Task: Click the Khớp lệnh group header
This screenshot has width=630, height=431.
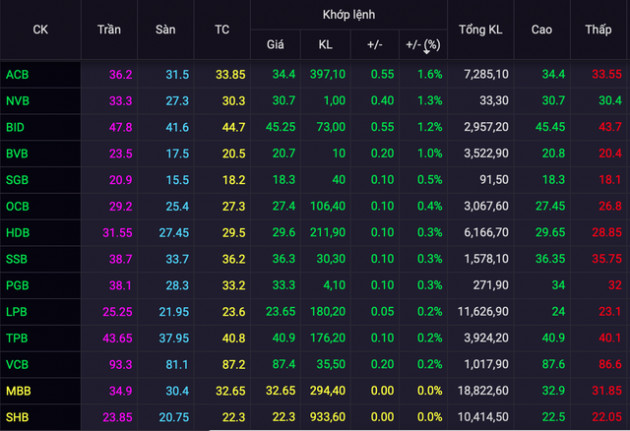Action: pos(349,15)
